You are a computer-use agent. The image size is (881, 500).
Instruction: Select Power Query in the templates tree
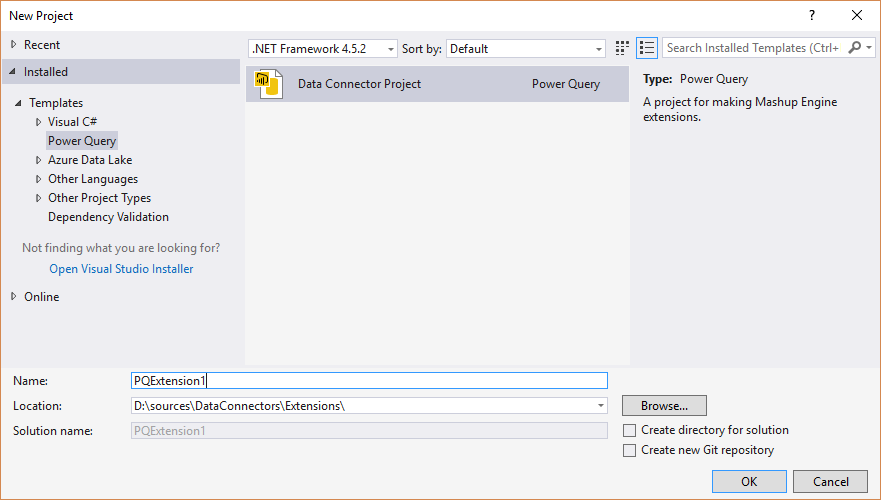(82, 141)
